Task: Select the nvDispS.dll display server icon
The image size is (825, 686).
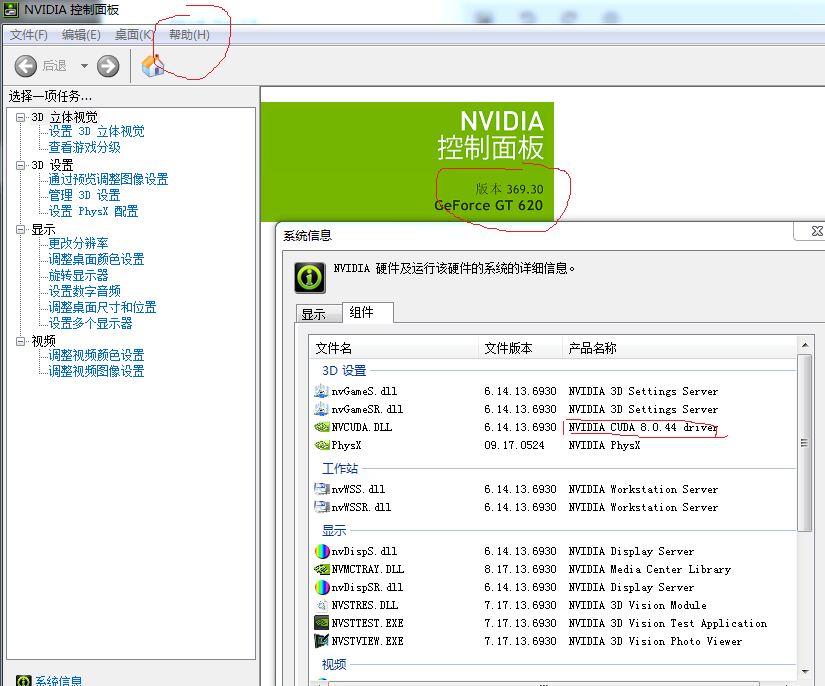Action: tap(322, 551)
